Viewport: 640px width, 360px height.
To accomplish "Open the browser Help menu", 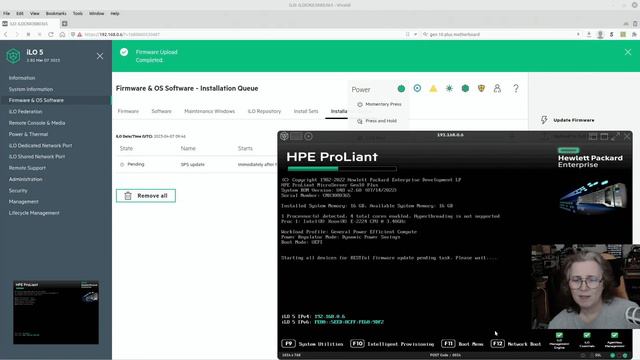I will click(115, 13).
